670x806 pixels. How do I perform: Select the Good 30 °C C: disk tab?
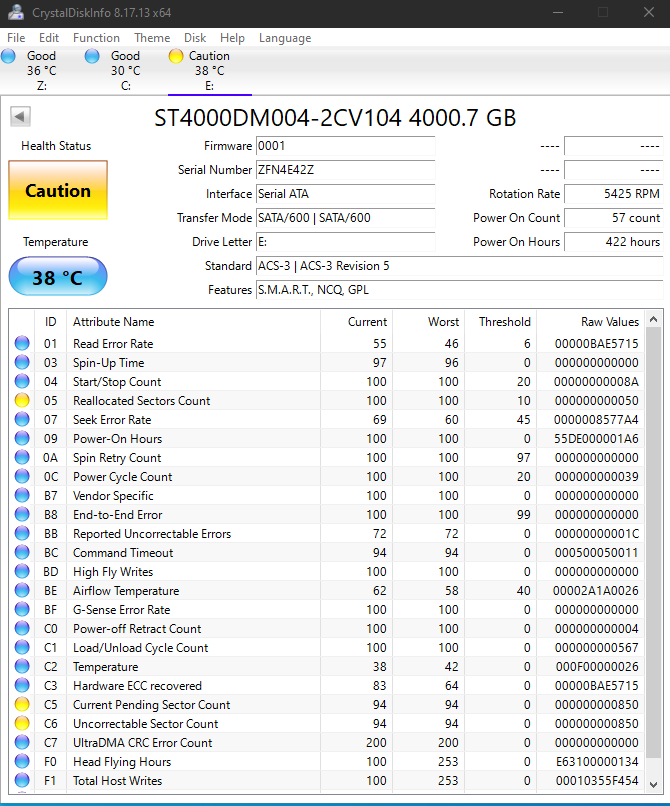[126, 70]
